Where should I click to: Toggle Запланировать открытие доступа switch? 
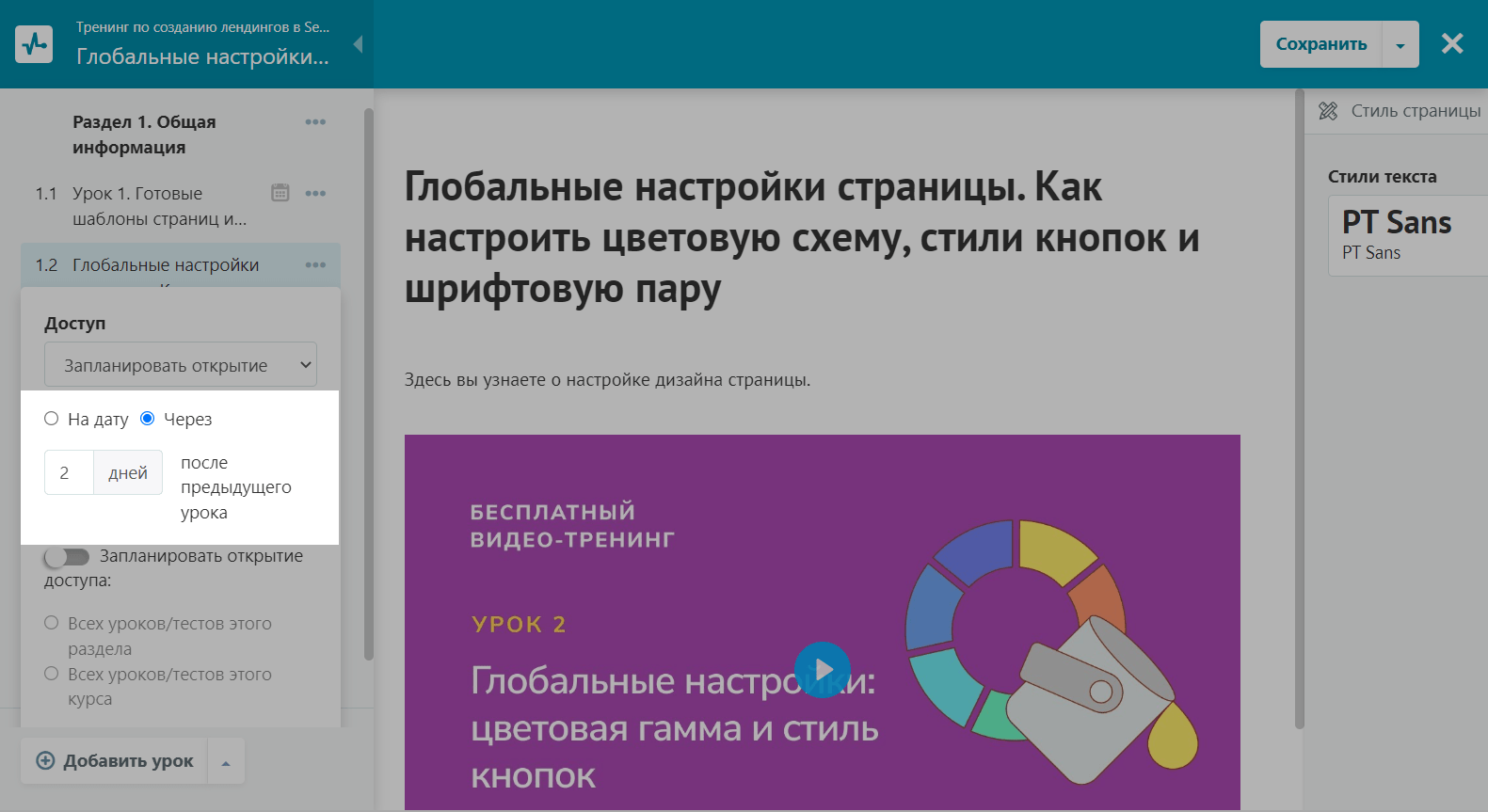click(67, 557)
